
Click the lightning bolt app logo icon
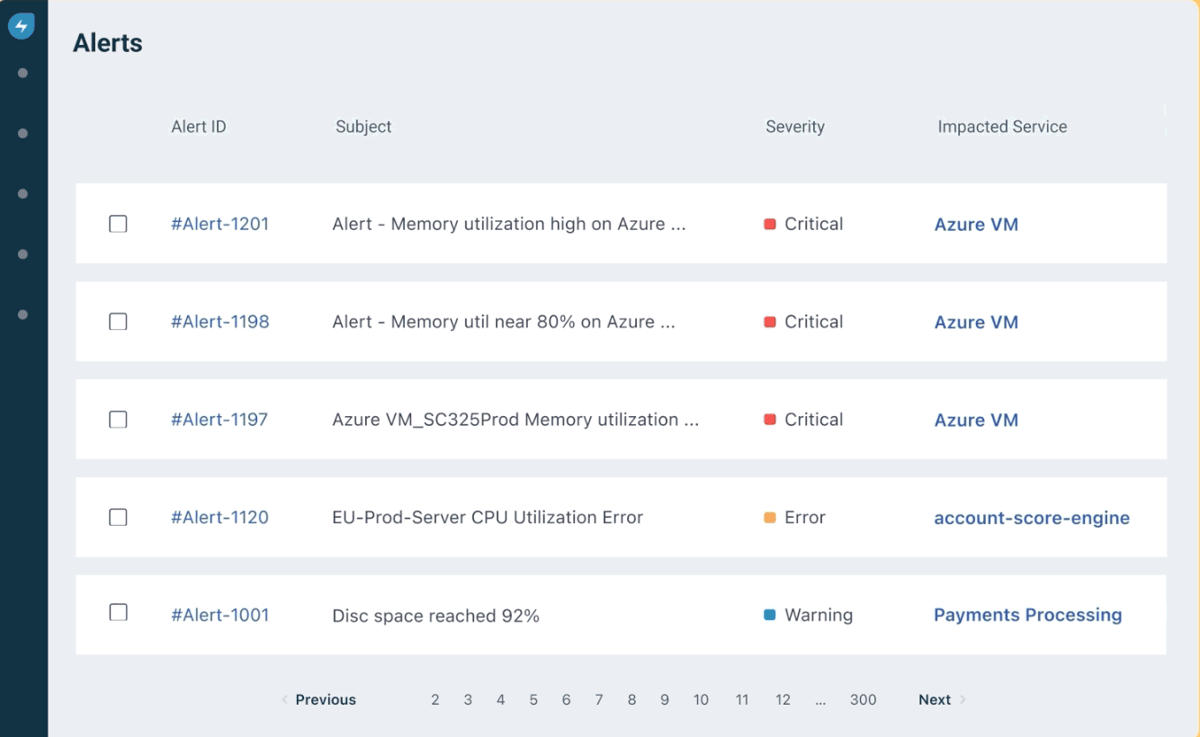(x=22, y=25)
